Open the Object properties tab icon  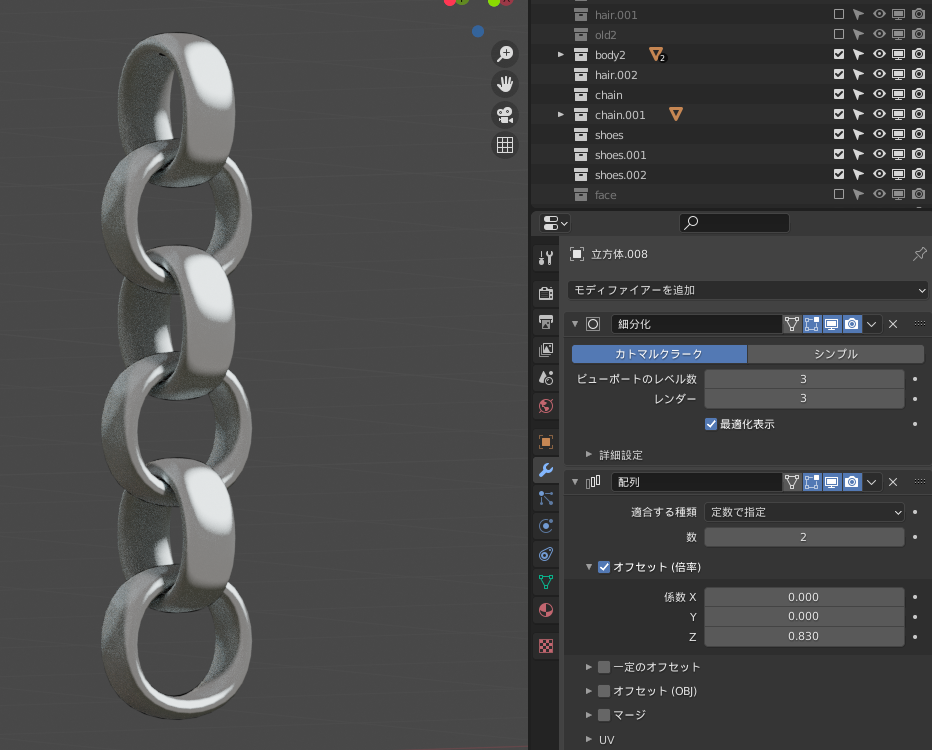click(x=546, y=442)
